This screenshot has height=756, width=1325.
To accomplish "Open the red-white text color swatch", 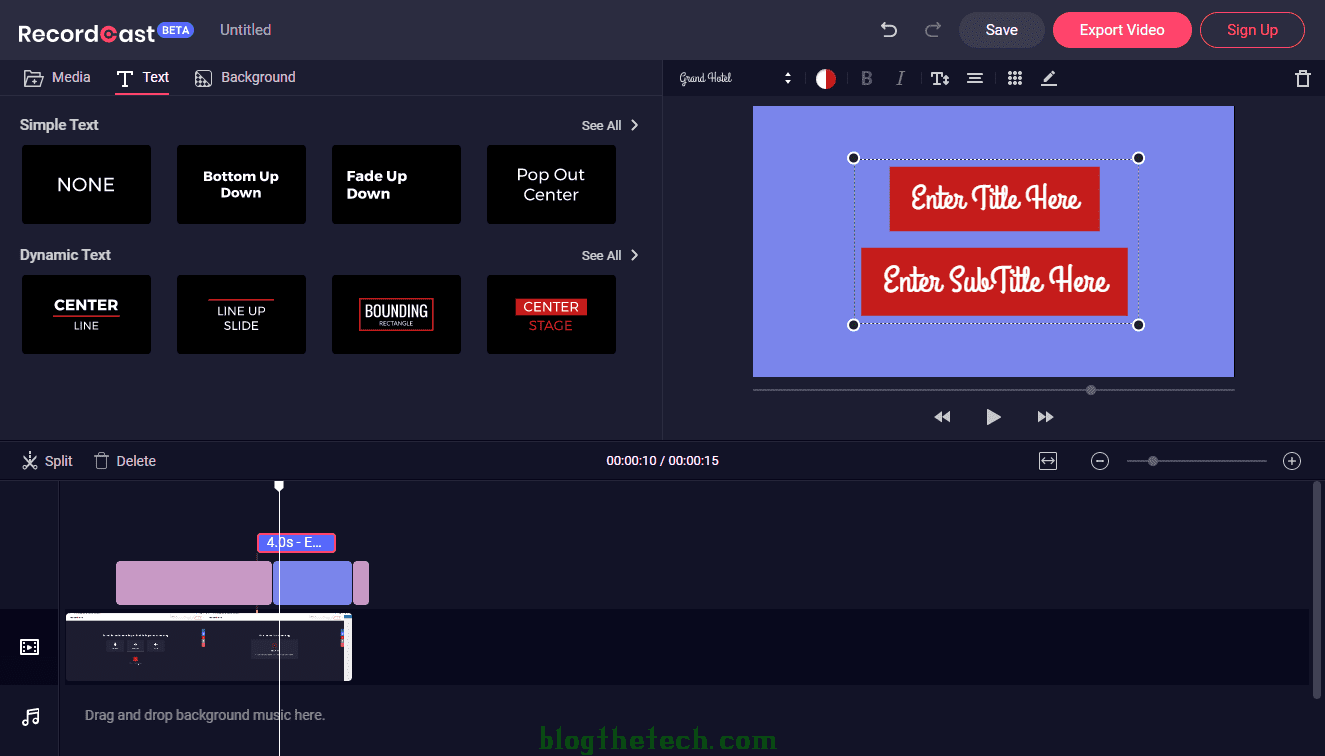I will point(825,79).
